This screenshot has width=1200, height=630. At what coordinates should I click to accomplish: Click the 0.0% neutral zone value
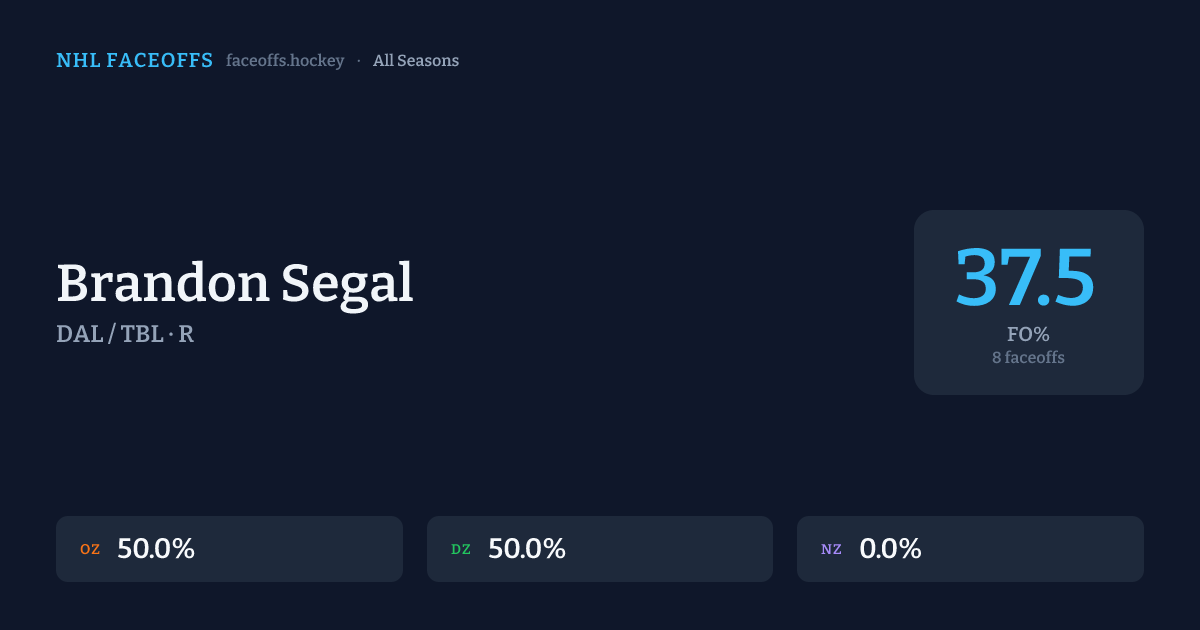tap(890, 549)
